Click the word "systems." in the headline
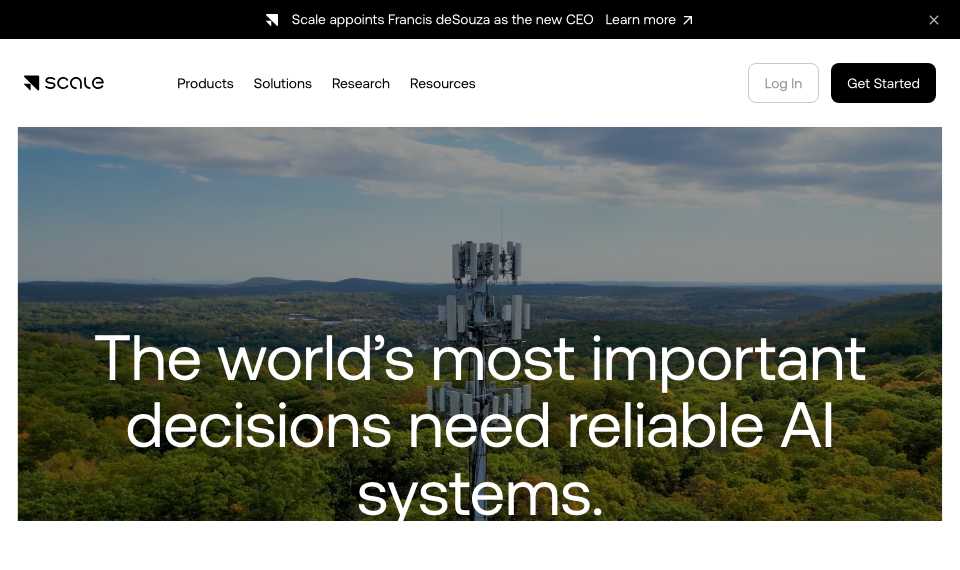 click(480, 496)
